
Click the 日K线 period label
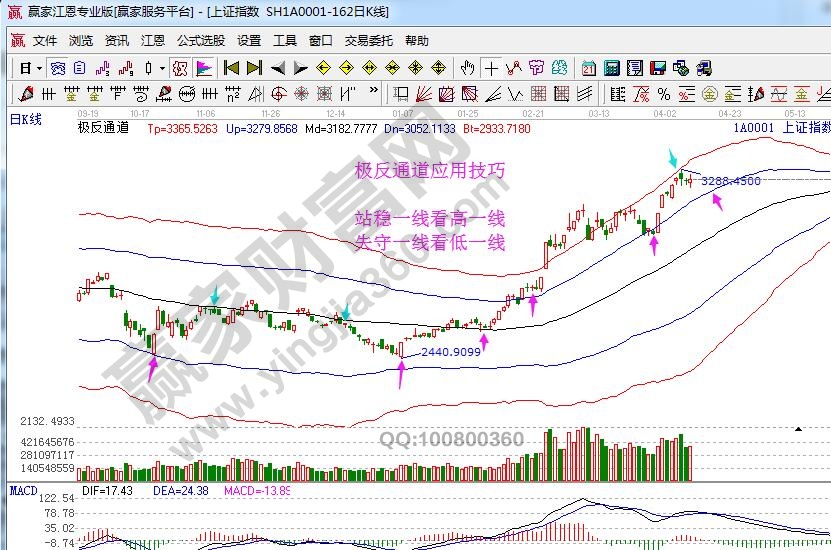point(26,120)
